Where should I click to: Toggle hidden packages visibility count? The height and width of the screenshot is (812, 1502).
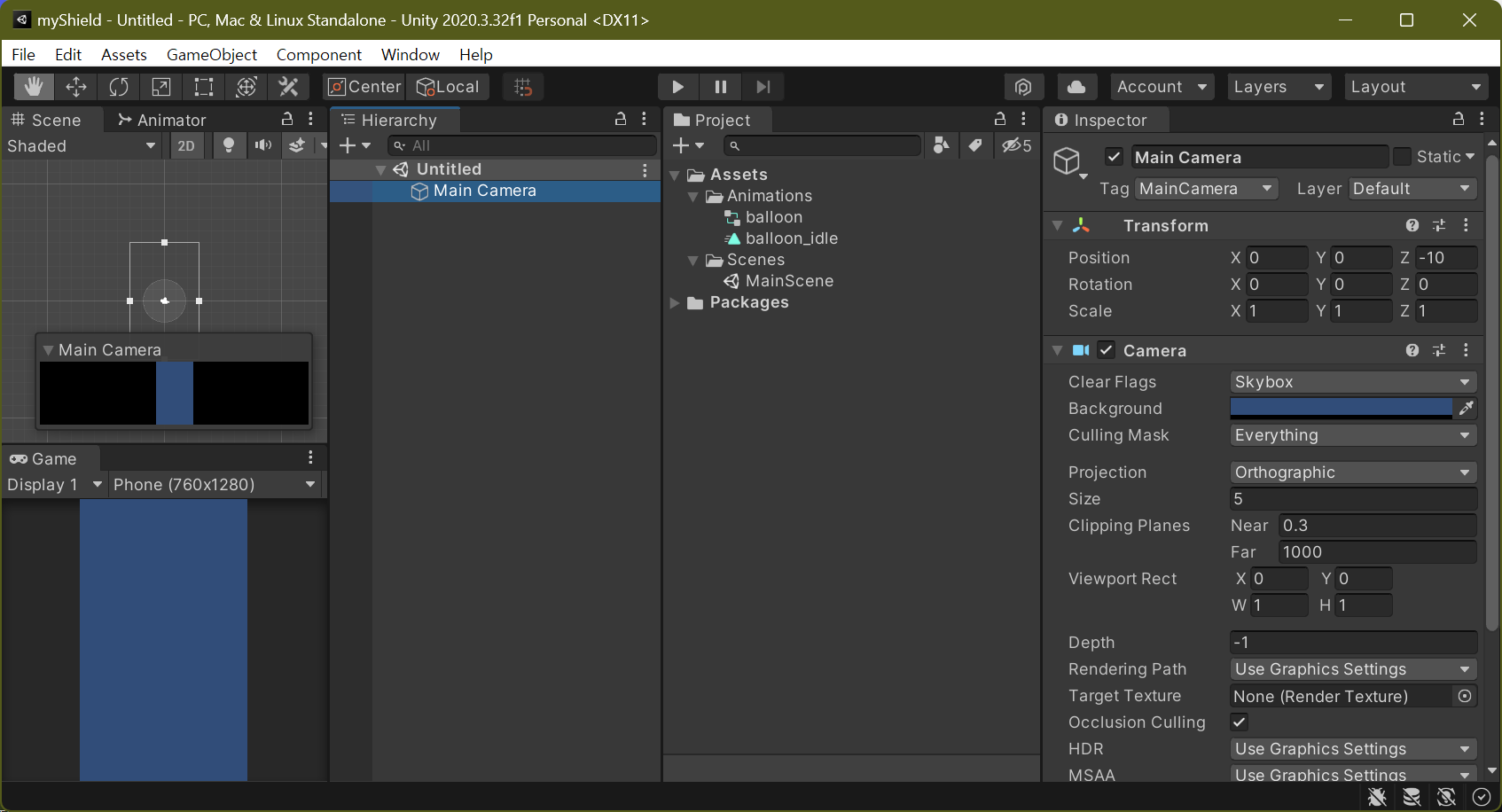tap(1016, 145)
